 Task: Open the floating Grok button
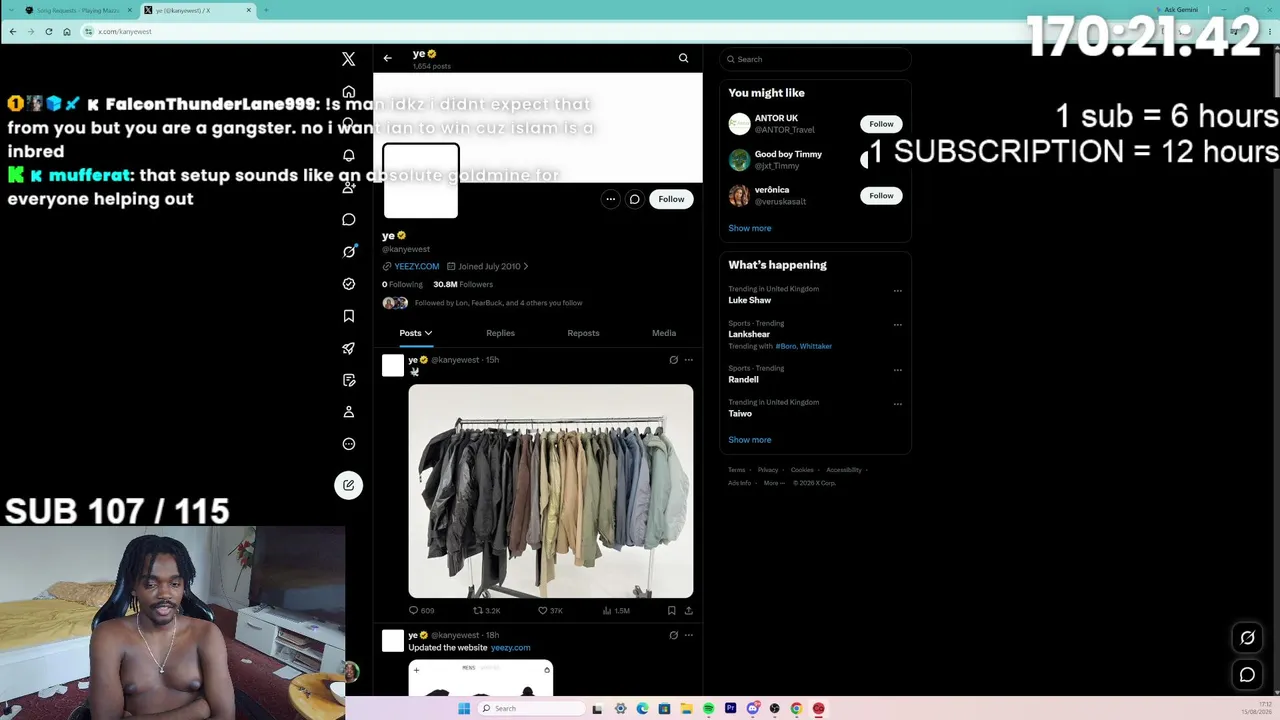1247,638
